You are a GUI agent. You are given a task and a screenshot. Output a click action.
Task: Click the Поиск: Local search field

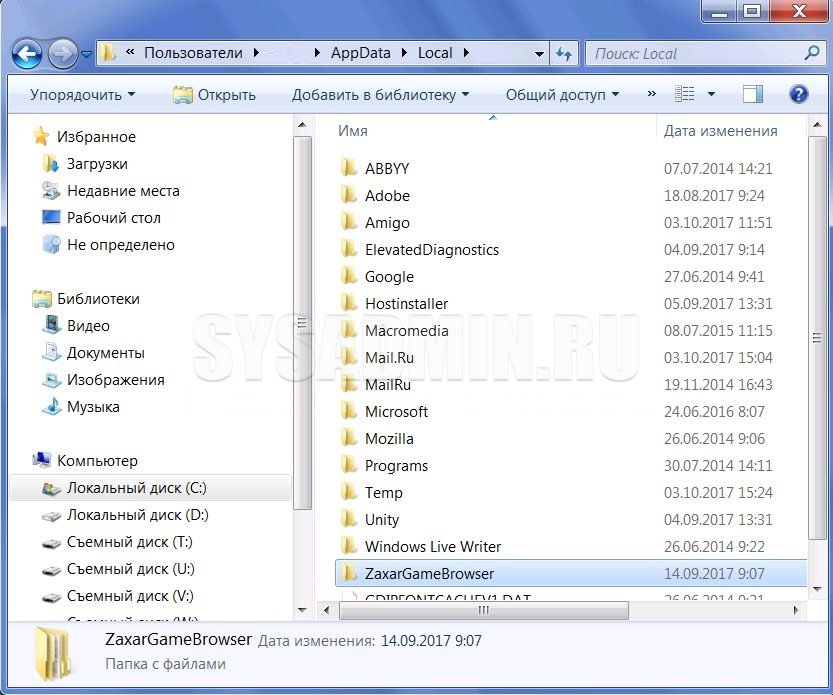pos(695,54)
